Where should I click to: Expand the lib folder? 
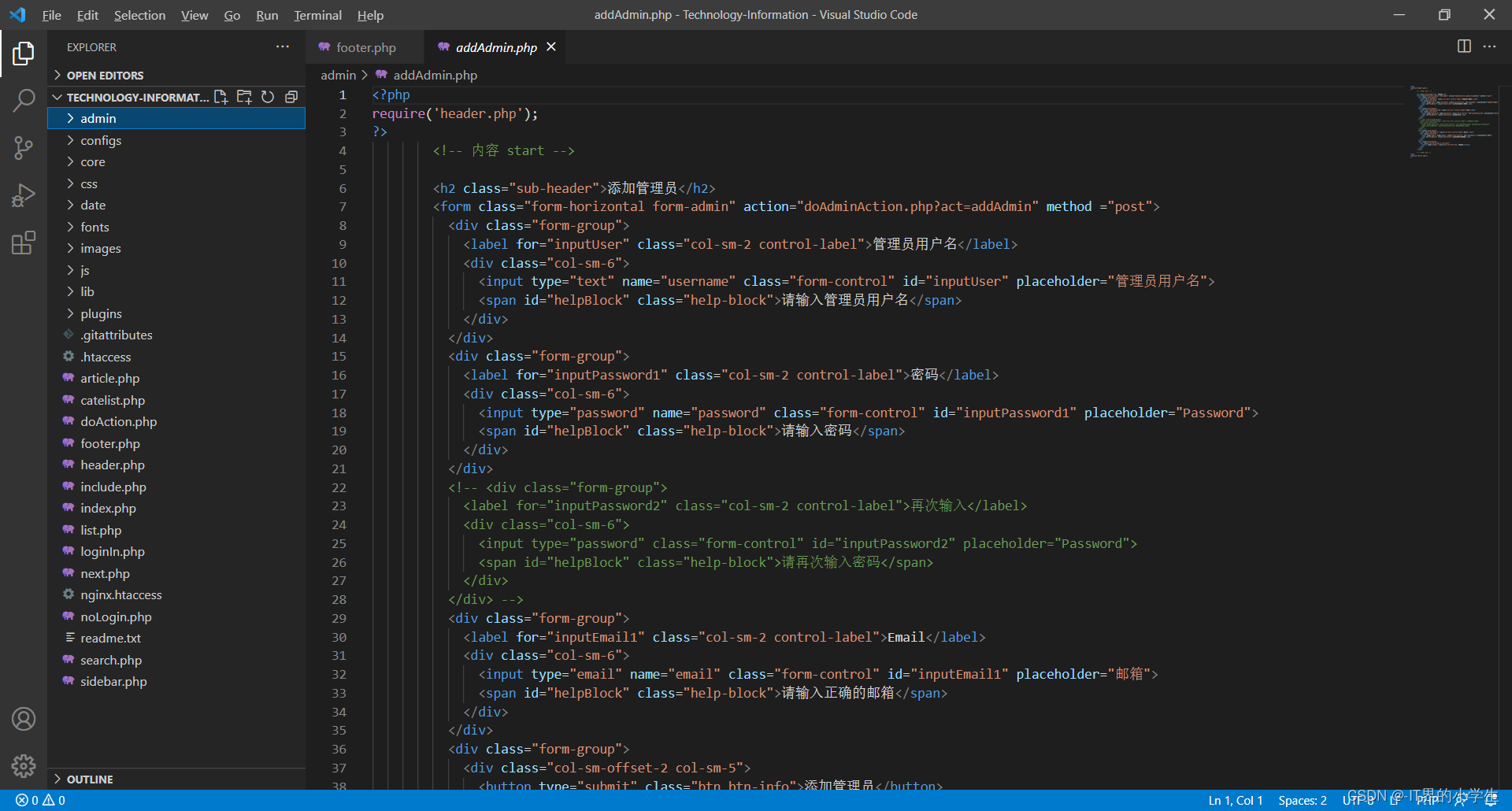(176, 291)
